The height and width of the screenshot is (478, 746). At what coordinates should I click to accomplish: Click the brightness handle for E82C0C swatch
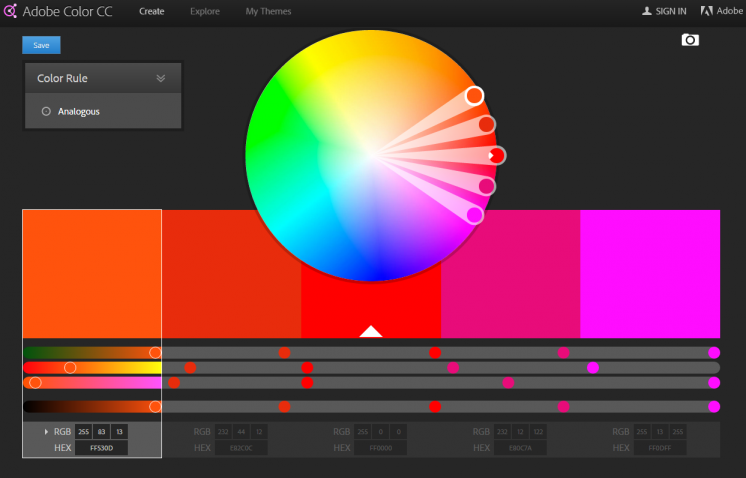point(285,407)
